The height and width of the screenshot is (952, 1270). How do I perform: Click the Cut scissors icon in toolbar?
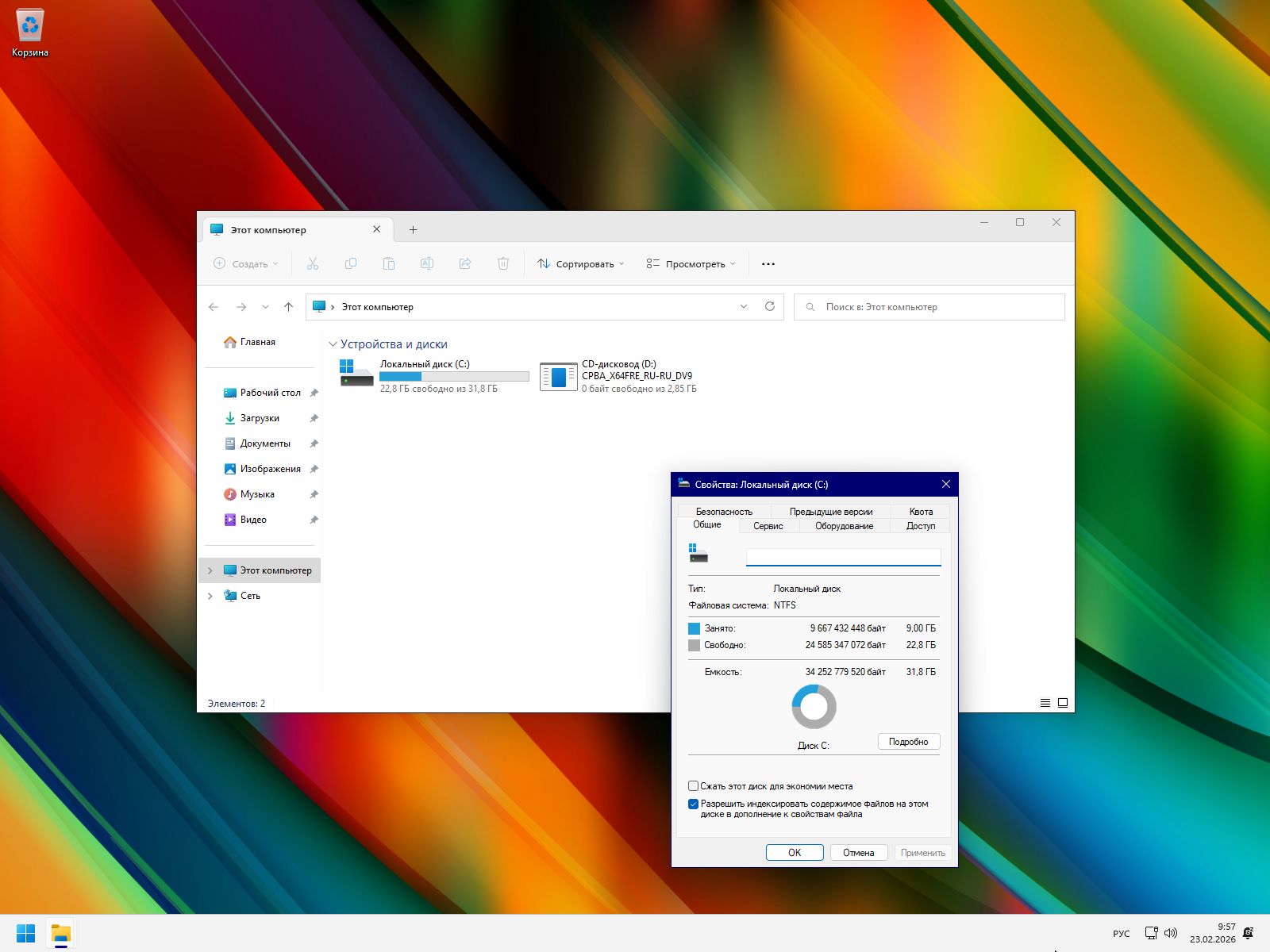pos(312,264)
